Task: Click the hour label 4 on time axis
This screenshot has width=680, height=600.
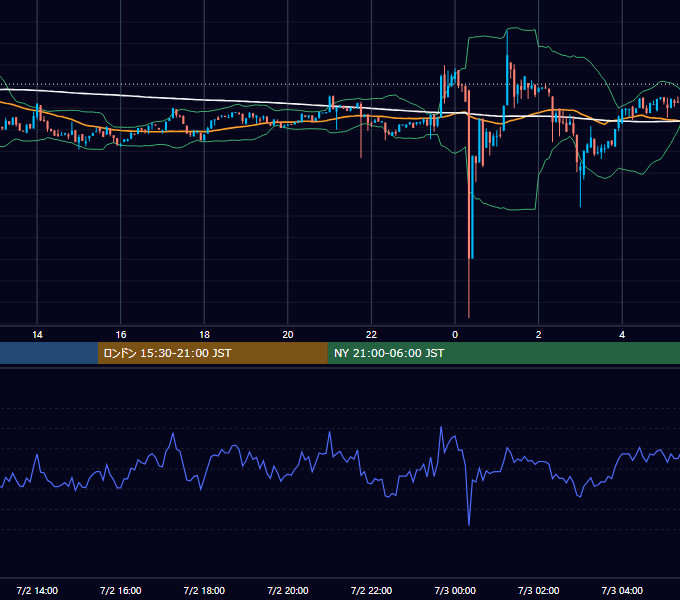Action: pos(622,335)
